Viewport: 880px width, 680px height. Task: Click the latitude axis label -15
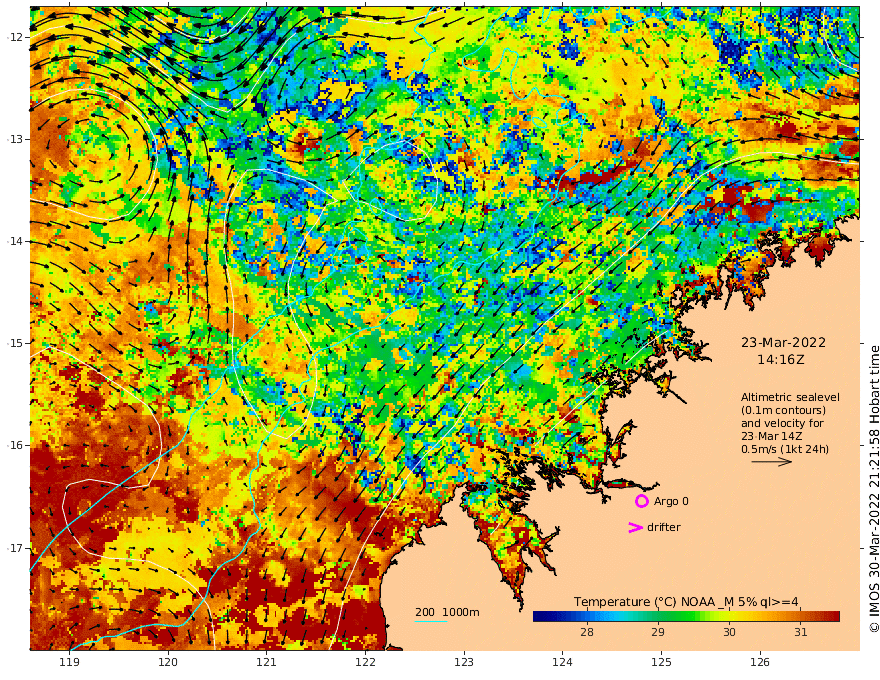point(17,343)
